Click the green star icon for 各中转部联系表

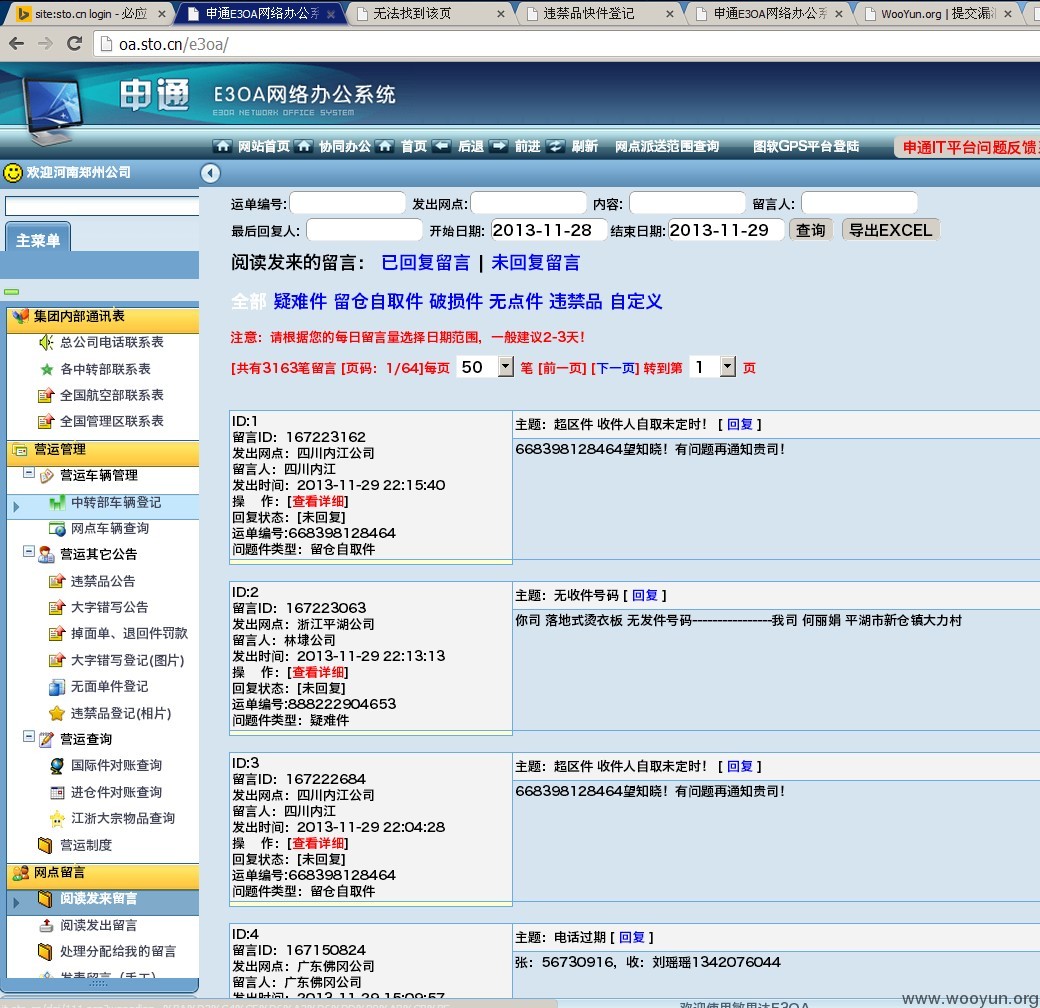tap(46, 369)
